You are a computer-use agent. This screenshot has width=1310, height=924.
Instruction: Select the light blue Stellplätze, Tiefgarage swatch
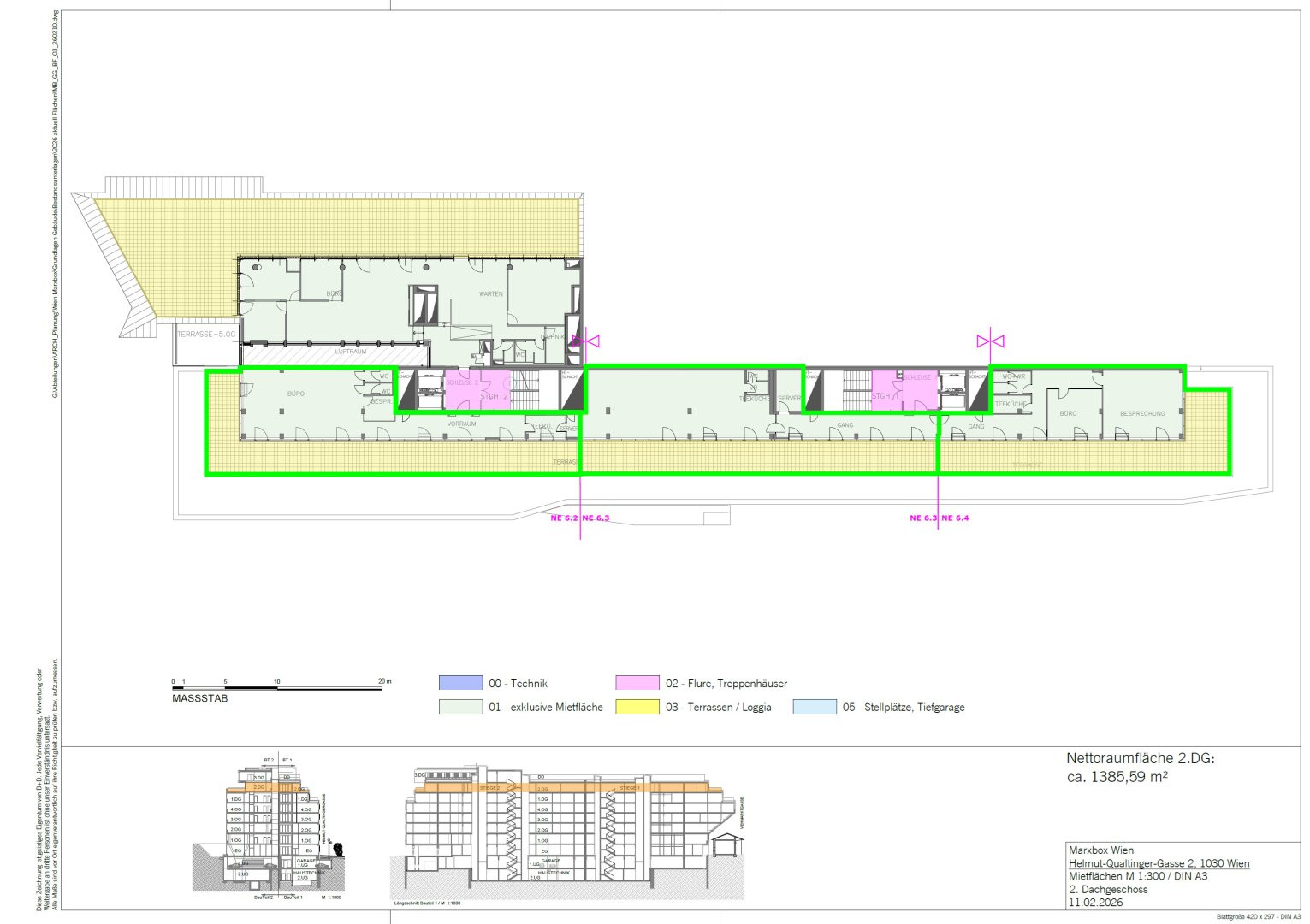point(815,707)
